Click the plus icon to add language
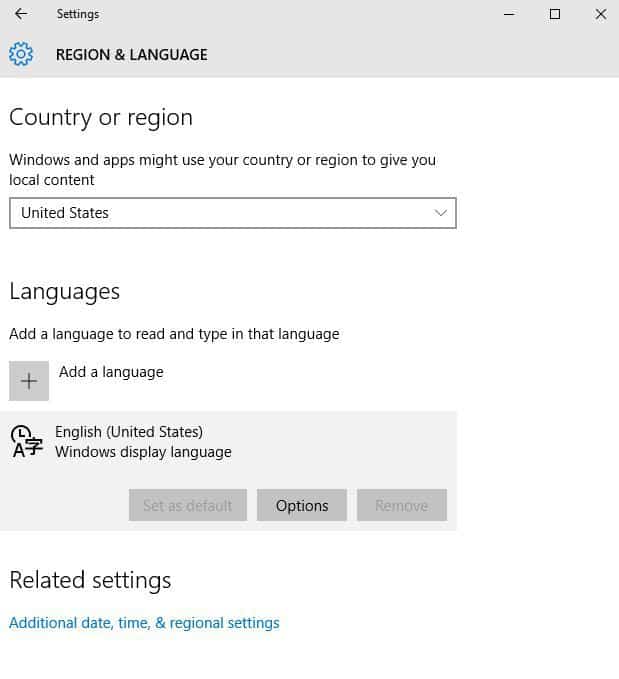Image resolution: width=619 pixels, height=679 pixels. tap(29, 381)
